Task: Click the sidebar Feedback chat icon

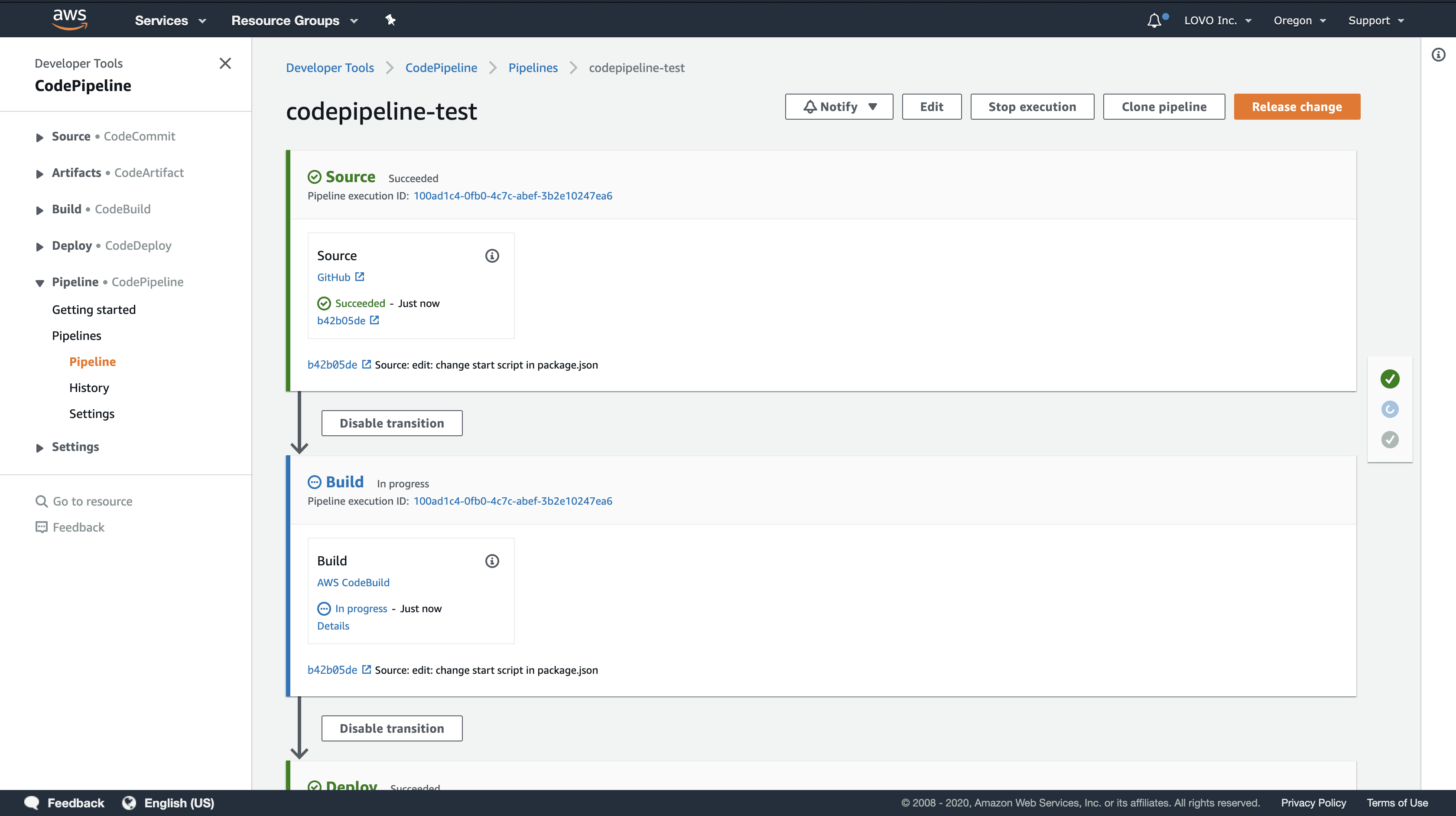Action: [41, 528]
